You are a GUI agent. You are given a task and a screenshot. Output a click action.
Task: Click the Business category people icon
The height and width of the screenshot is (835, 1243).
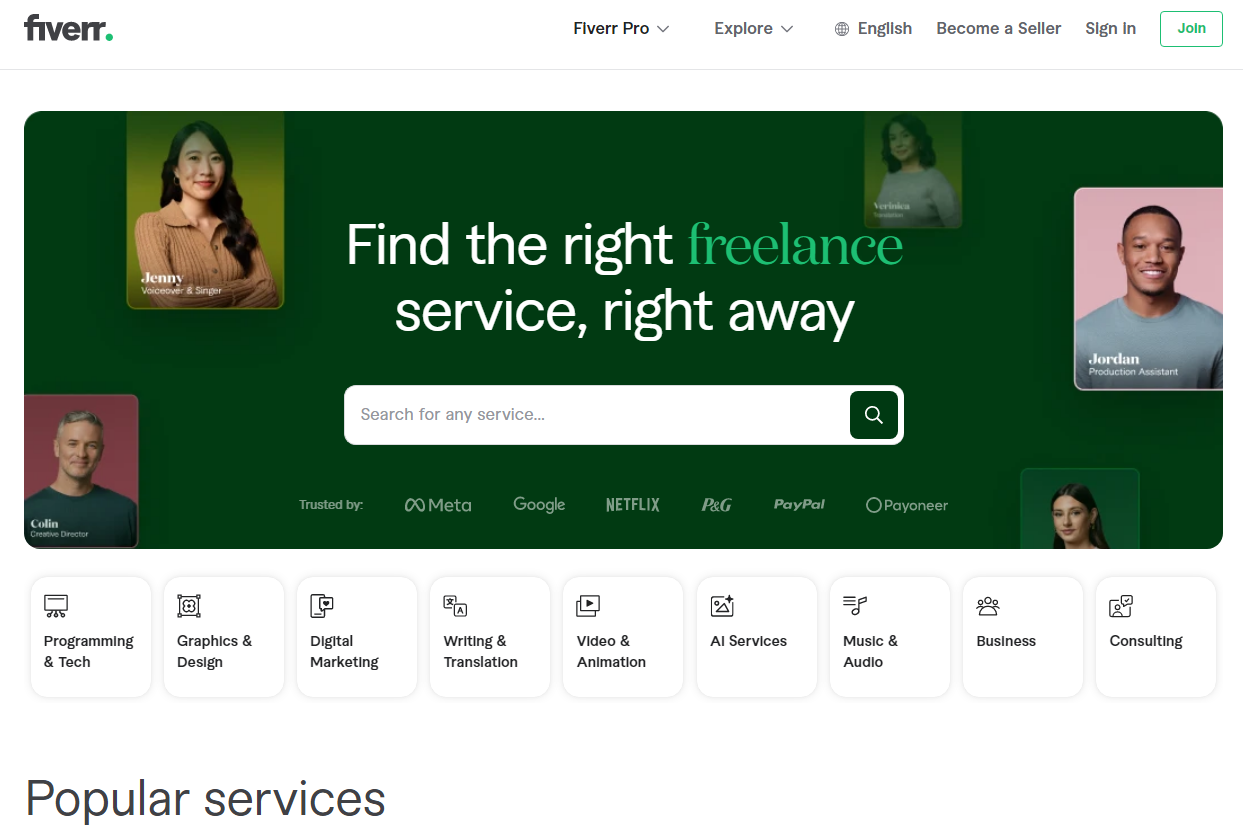(988, 606)
